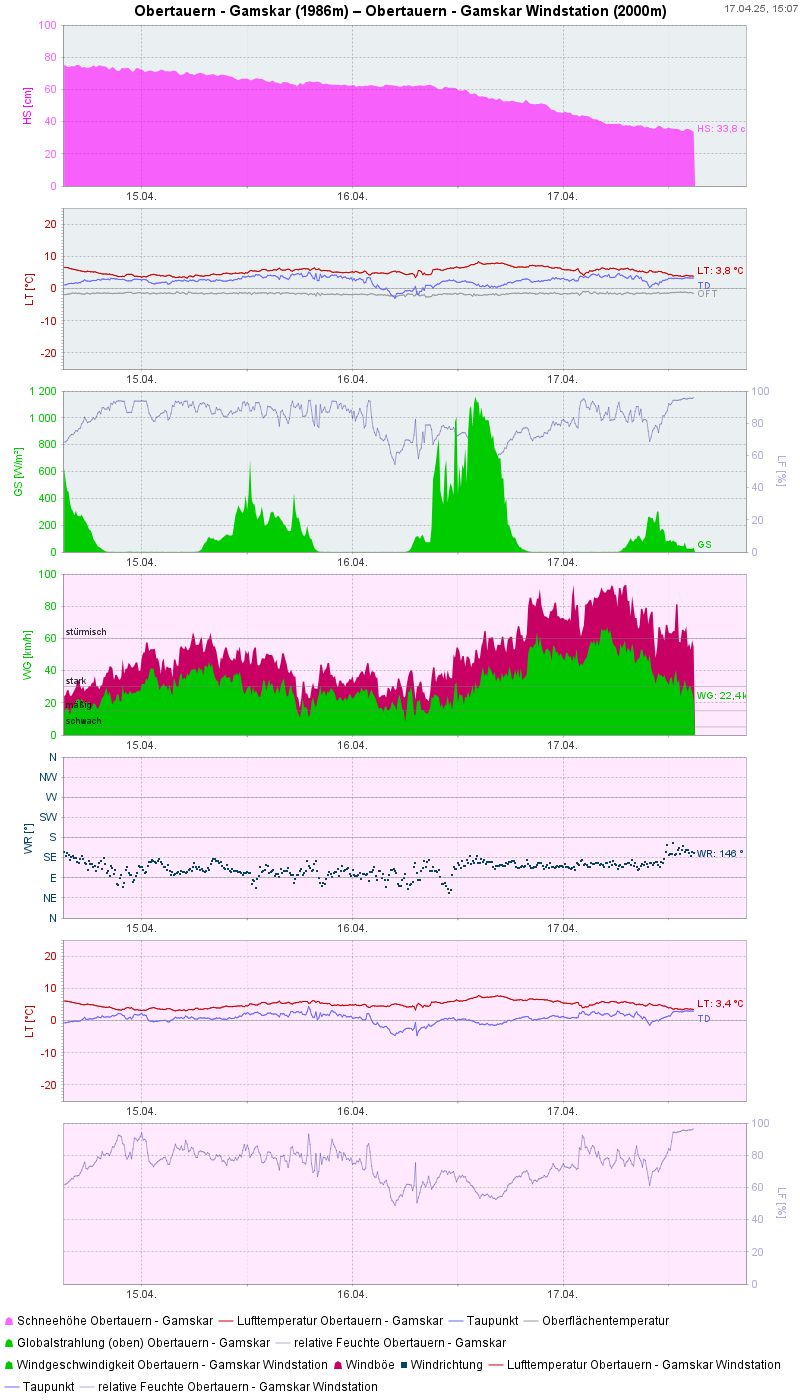This screenshot has width=800, height=1400.
Task: Click the HS [cm] axis title
Action: (x=28, y=105)
